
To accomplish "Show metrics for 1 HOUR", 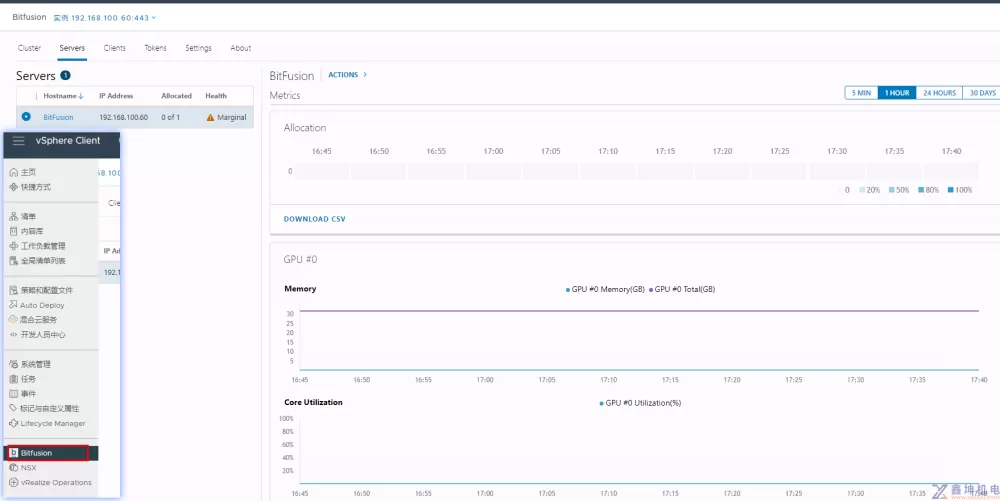I will tap(897, 93).
